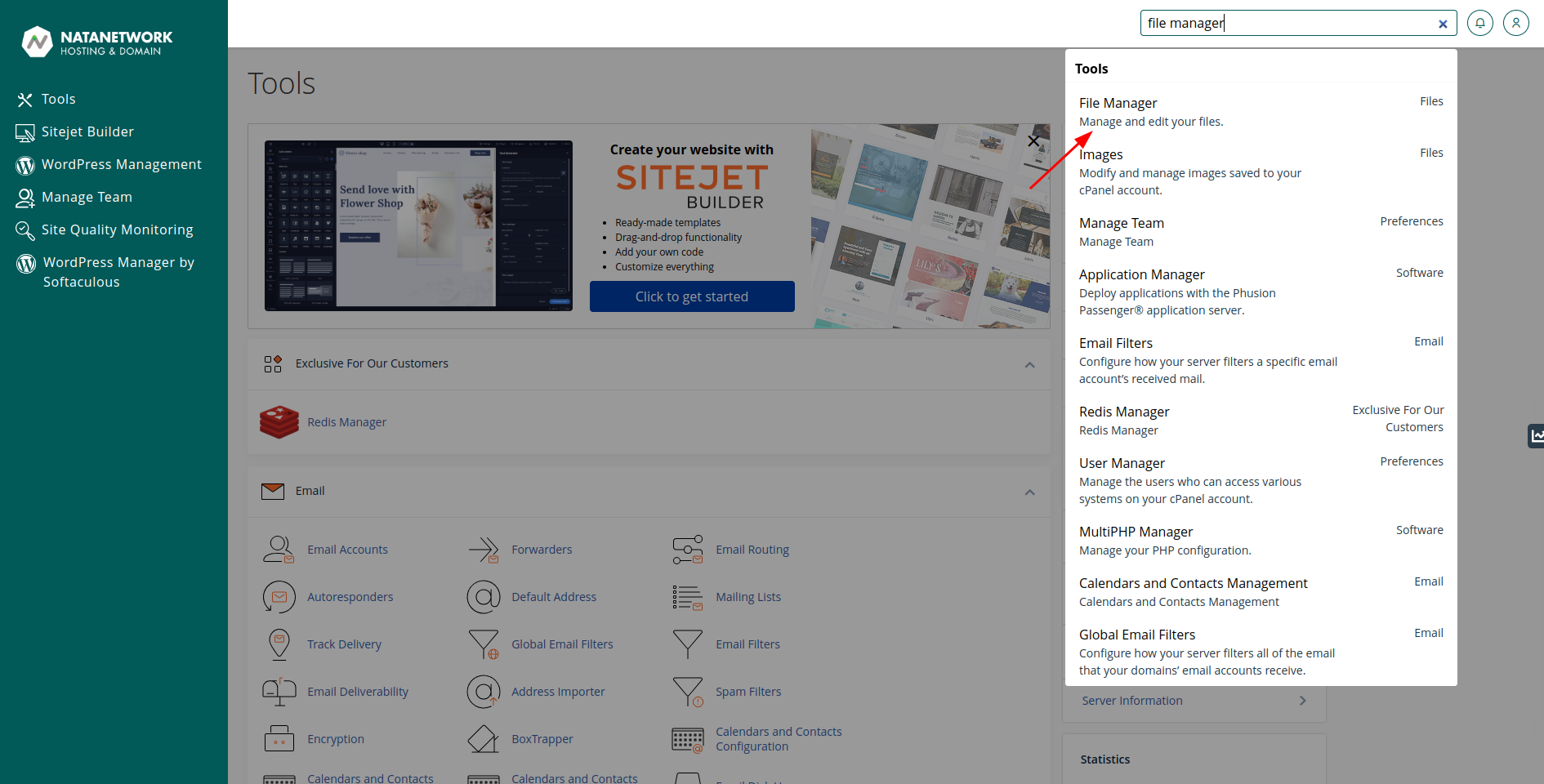
Task: Select Global Email Filters search result
Action: 1261,652
